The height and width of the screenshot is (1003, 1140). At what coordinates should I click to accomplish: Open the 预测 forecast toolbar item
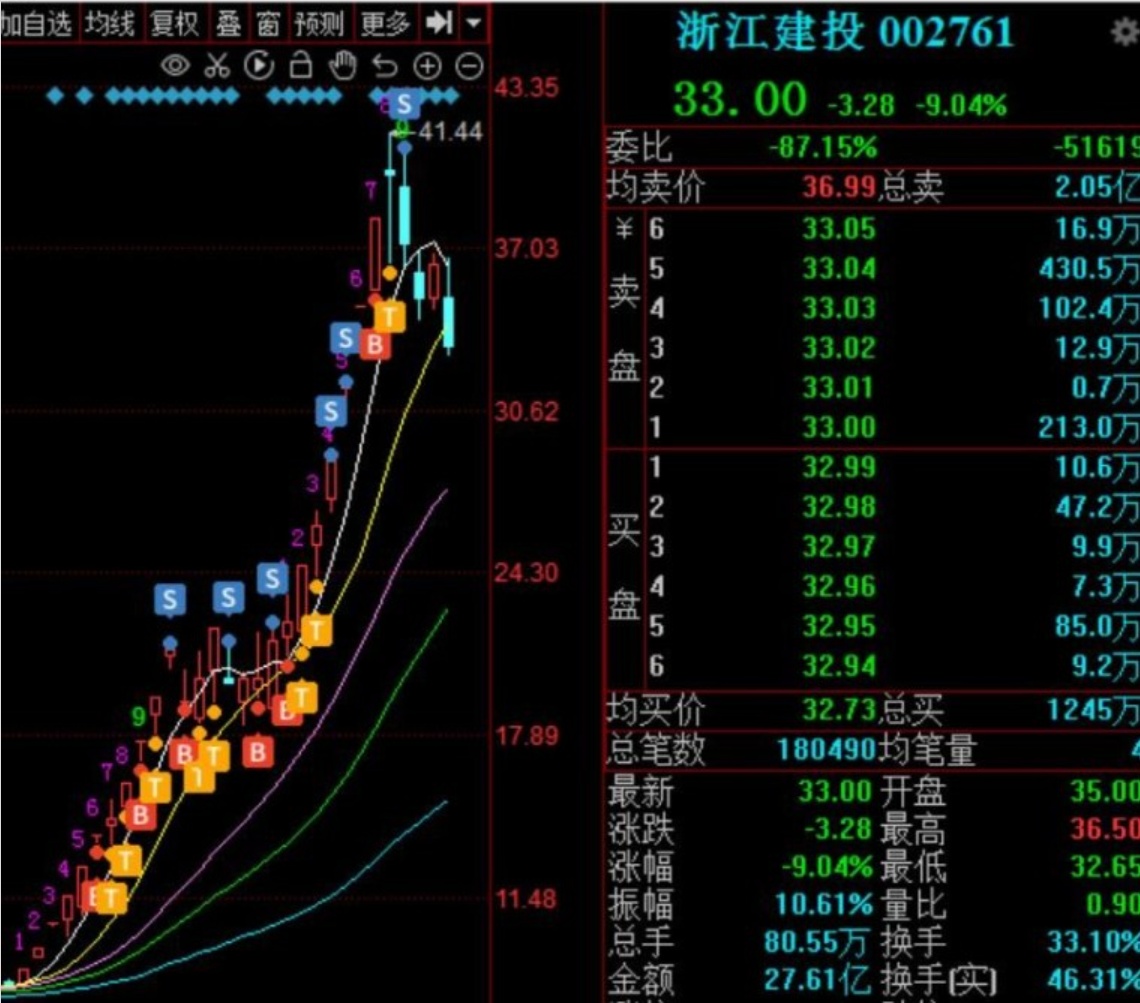(x=319, y=24)
